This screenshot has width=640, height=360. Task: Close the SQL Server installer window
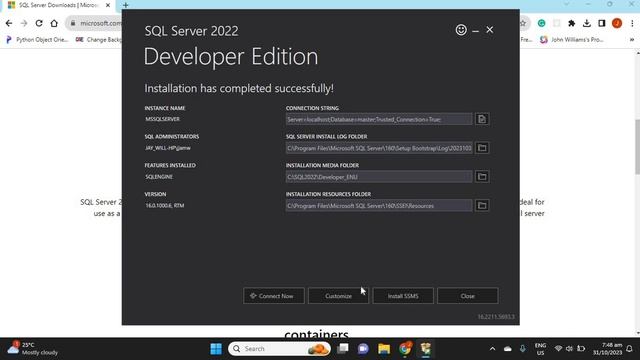[490, 30]
